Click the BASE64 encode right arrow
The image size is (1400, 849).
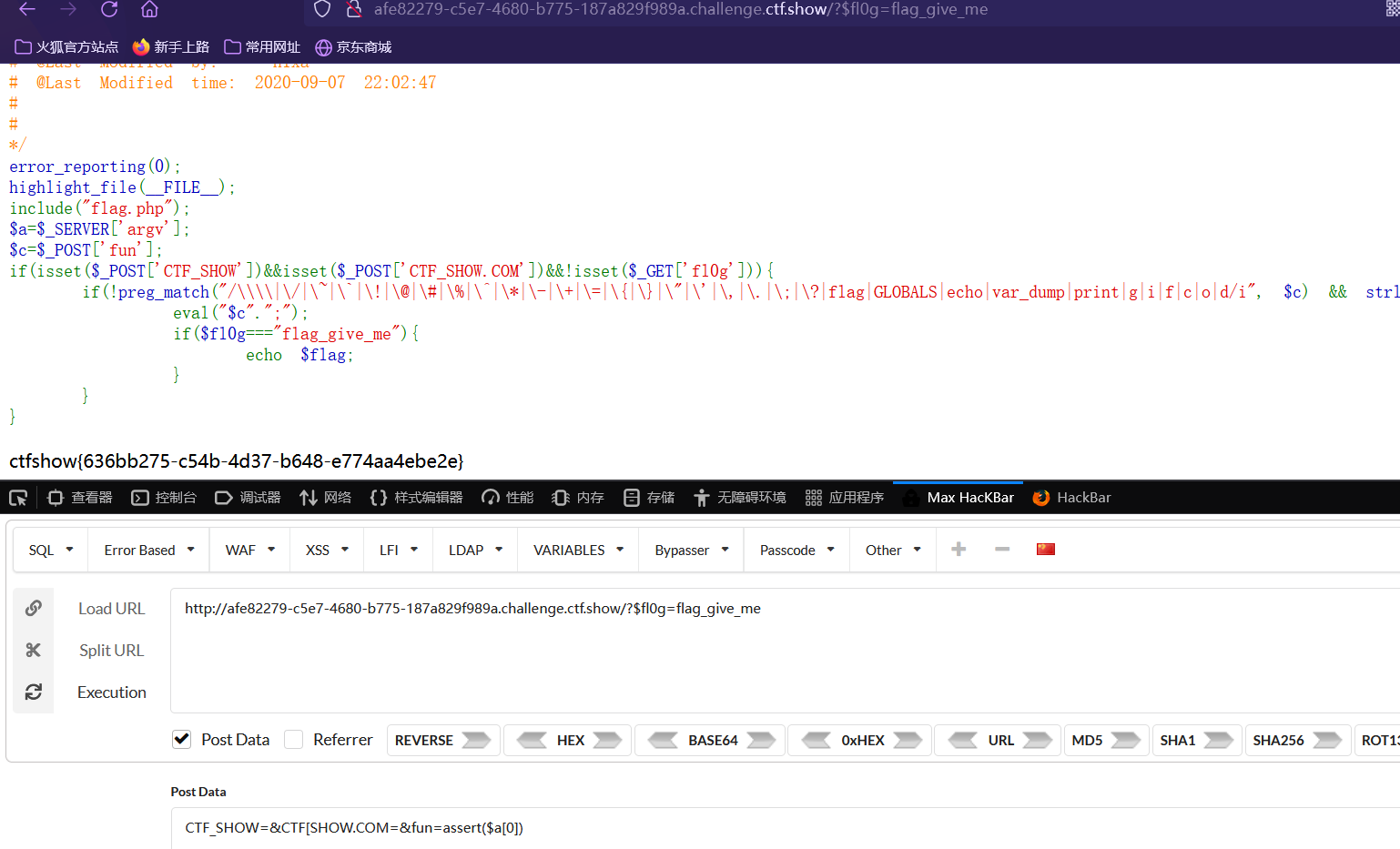pyautogui.click(x=761, y=740)
